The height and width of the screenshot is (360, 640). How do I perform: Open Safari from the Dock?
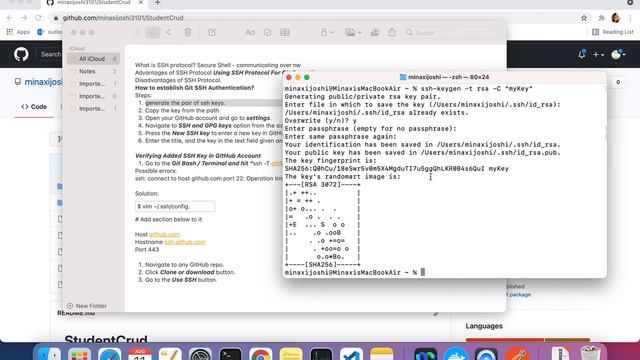tap(109, 354)
